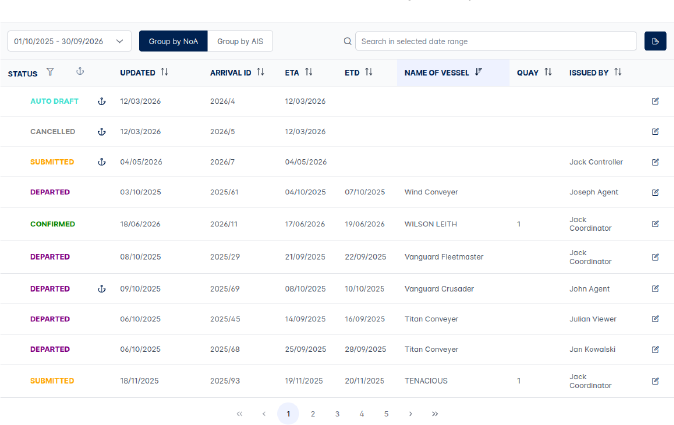
Task: Go to page 4
Action: click(362, 414)
